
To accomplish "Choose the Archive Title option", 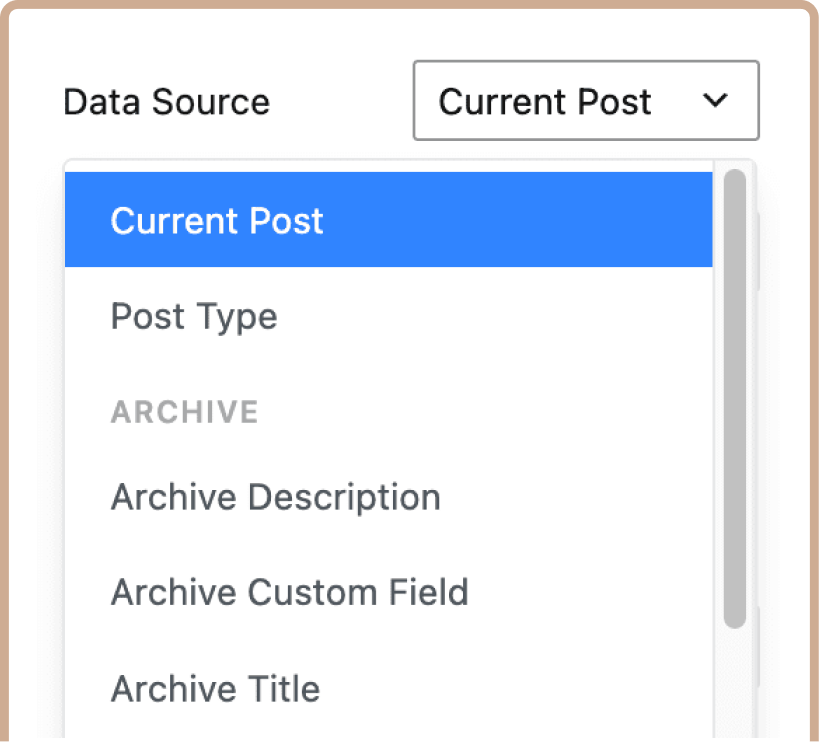I will click(x=389, y=688).
